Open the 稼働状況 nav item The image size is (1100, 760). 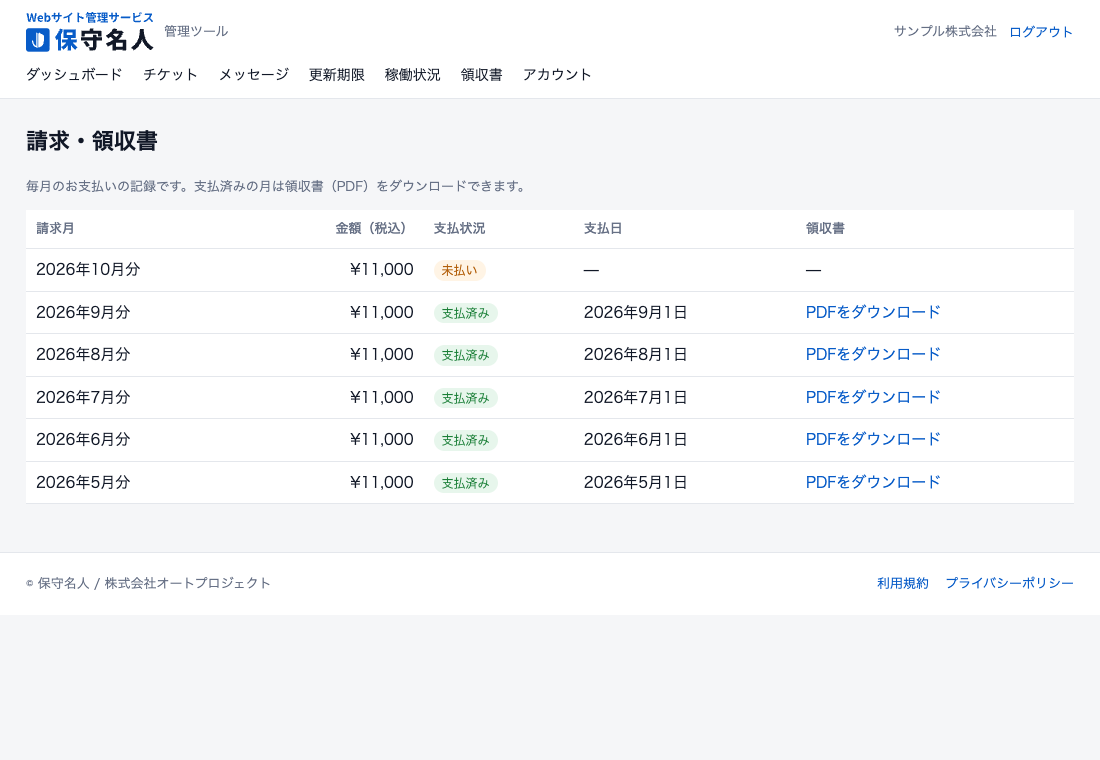tap(412, 74)
